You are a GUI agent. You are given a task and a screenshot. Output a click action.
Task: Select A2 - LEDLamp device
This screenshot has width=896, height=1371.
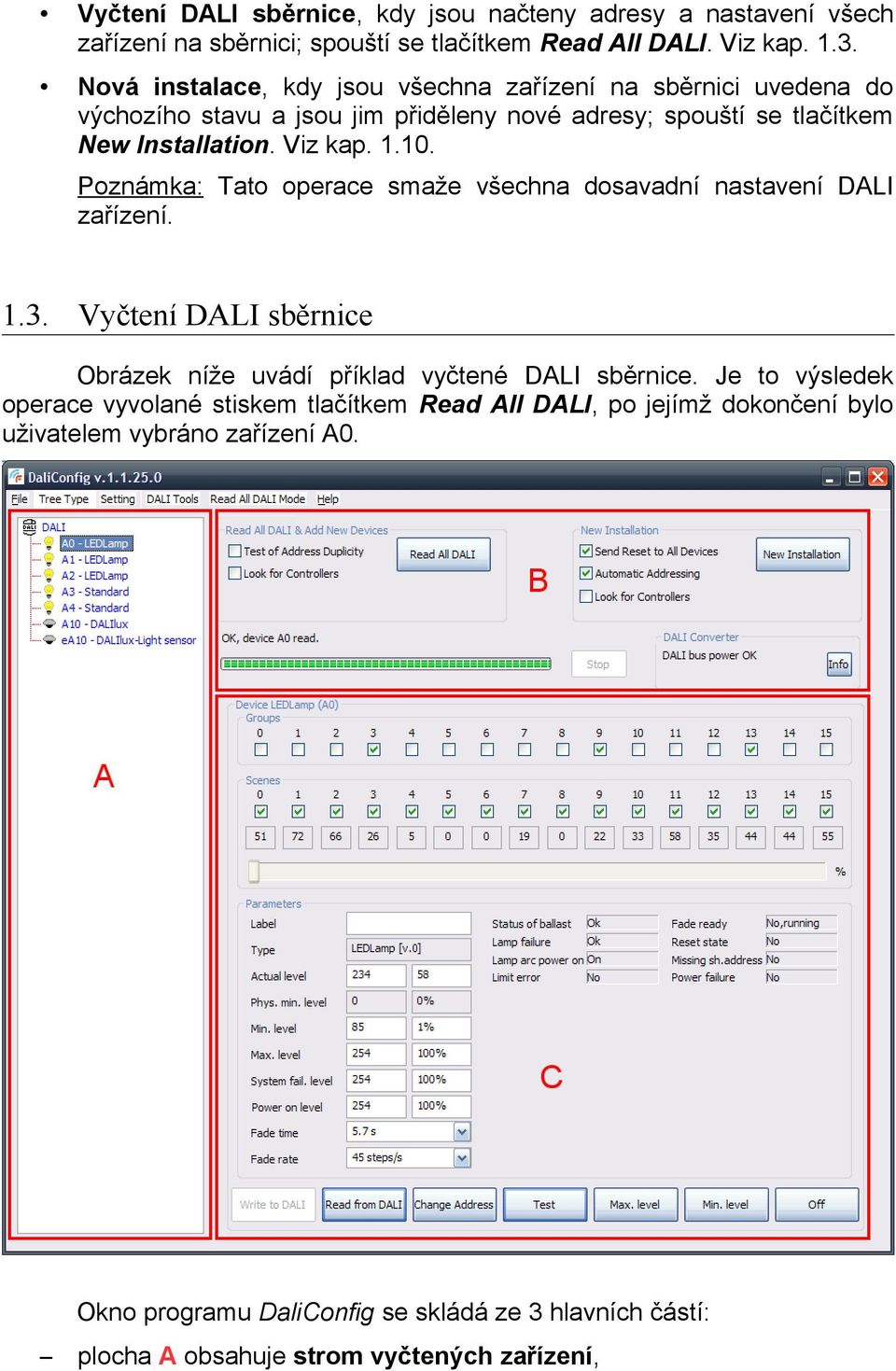pyautogui.click(x=94, y=576)
